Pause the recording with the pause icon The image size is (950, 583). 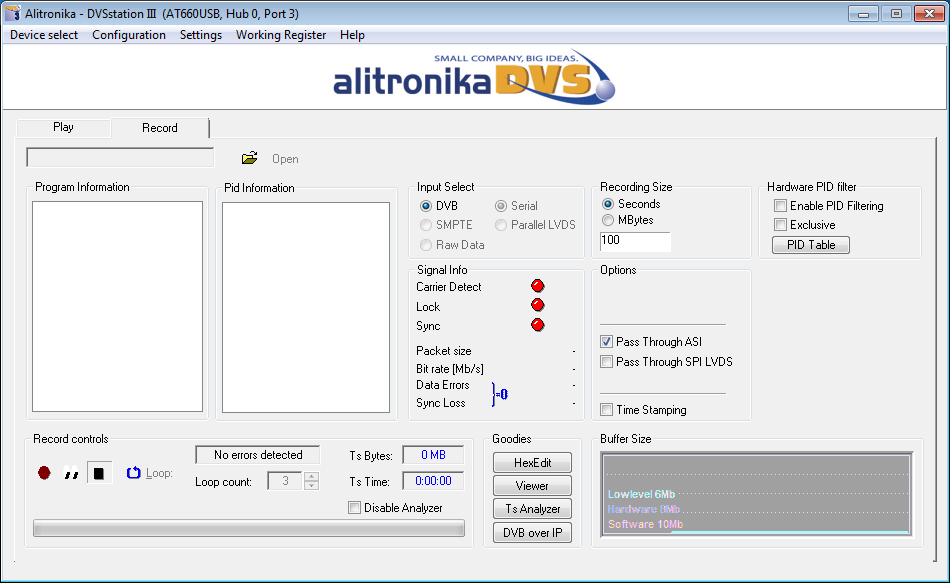71,474
